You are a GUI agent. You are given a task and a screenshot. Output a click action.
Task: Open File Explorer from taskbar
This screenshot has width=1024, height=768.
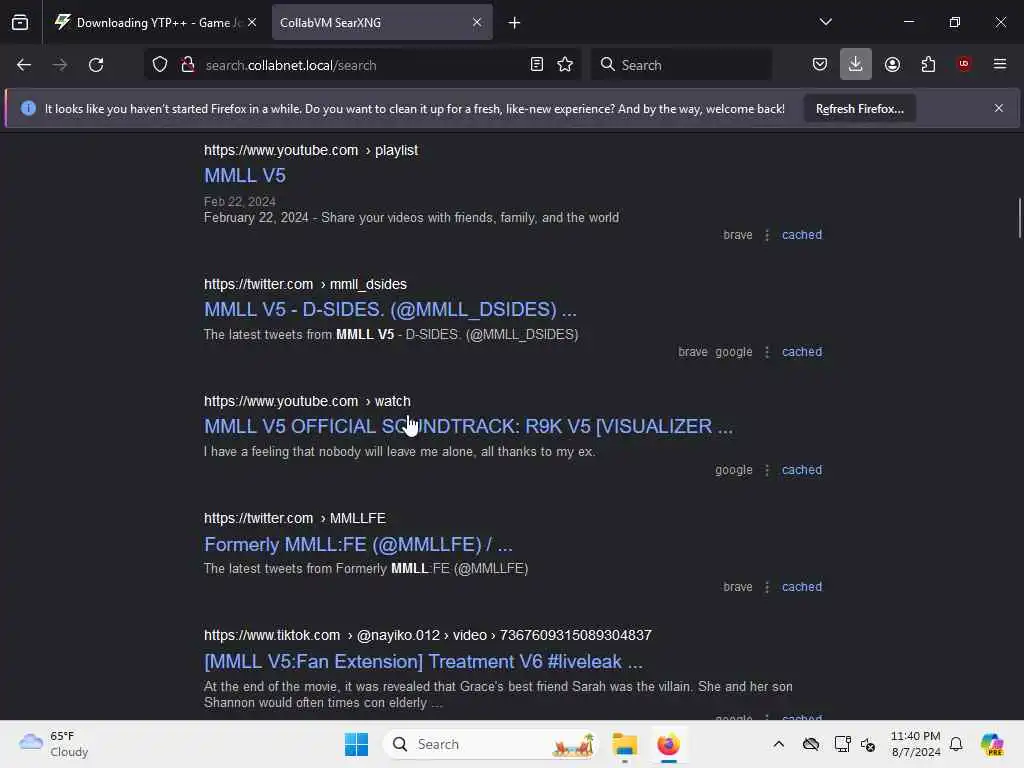[x=625, y=744]
